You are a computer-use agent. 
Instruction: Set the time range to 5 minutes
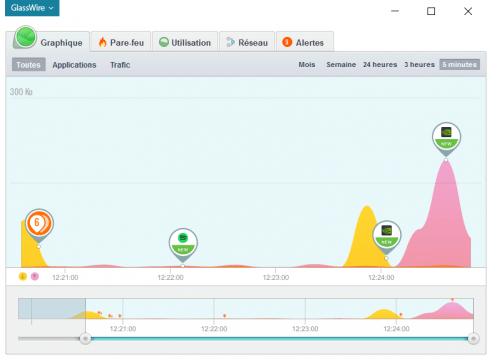click(460, 64)
